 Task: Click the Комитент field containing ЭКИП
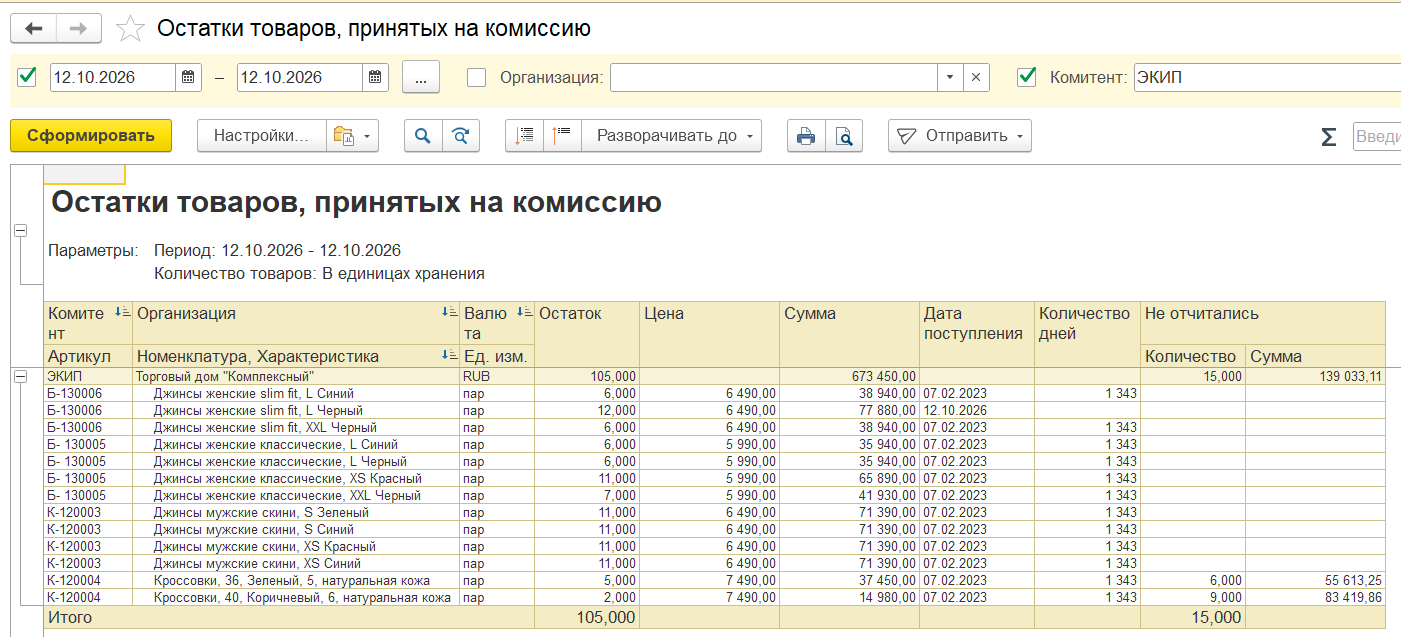coord(1267,77)
